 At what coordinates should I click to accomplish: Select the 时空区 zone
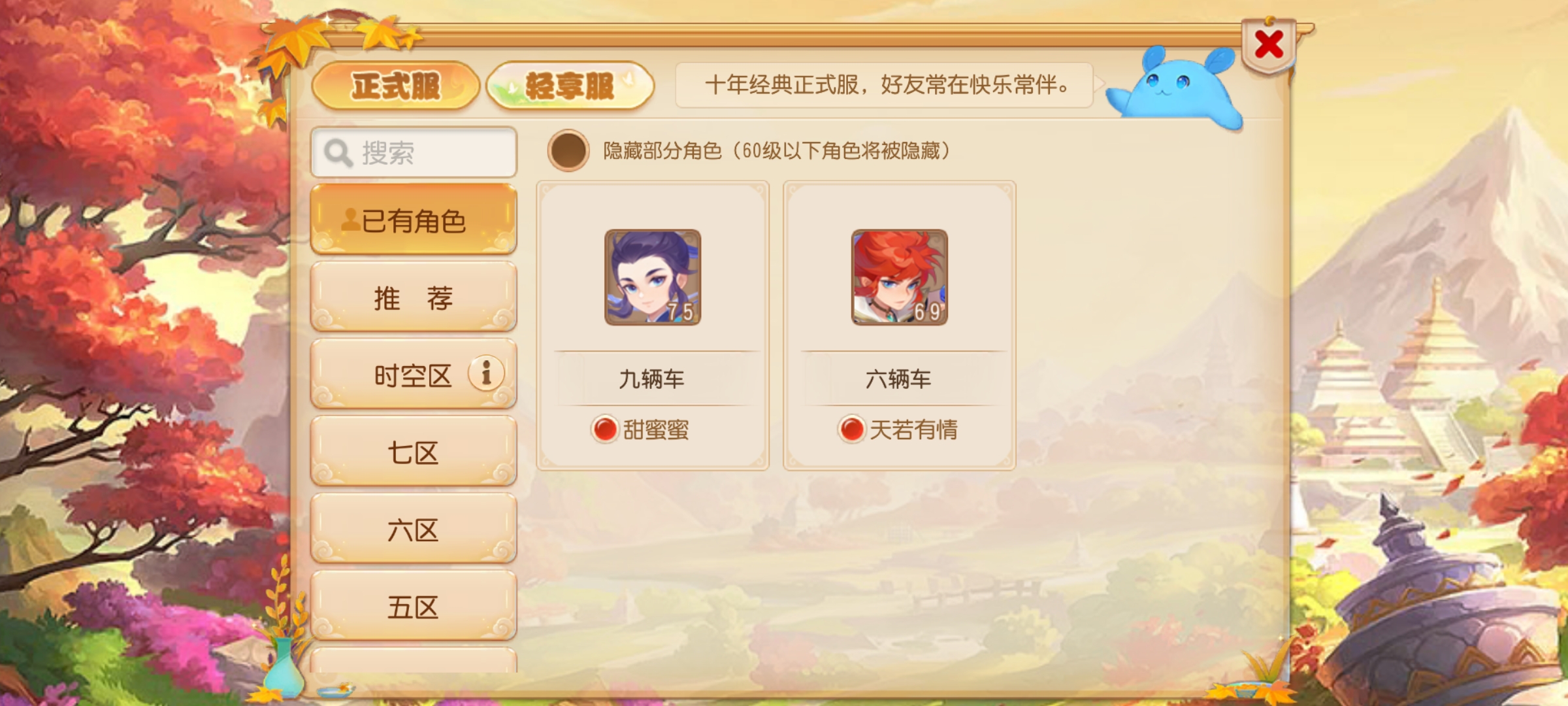(x=414, y=374)
